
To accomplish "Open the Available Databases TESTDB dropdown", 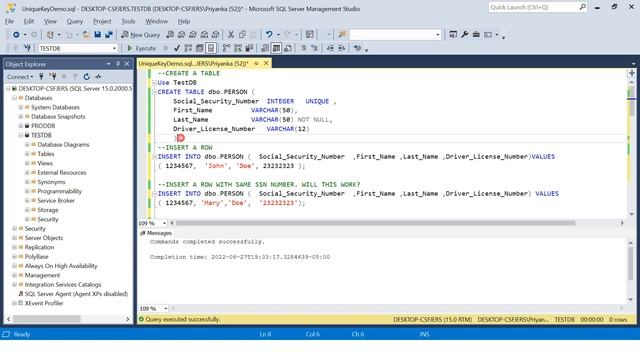I will pyautogui.click(x=114, y=48).
